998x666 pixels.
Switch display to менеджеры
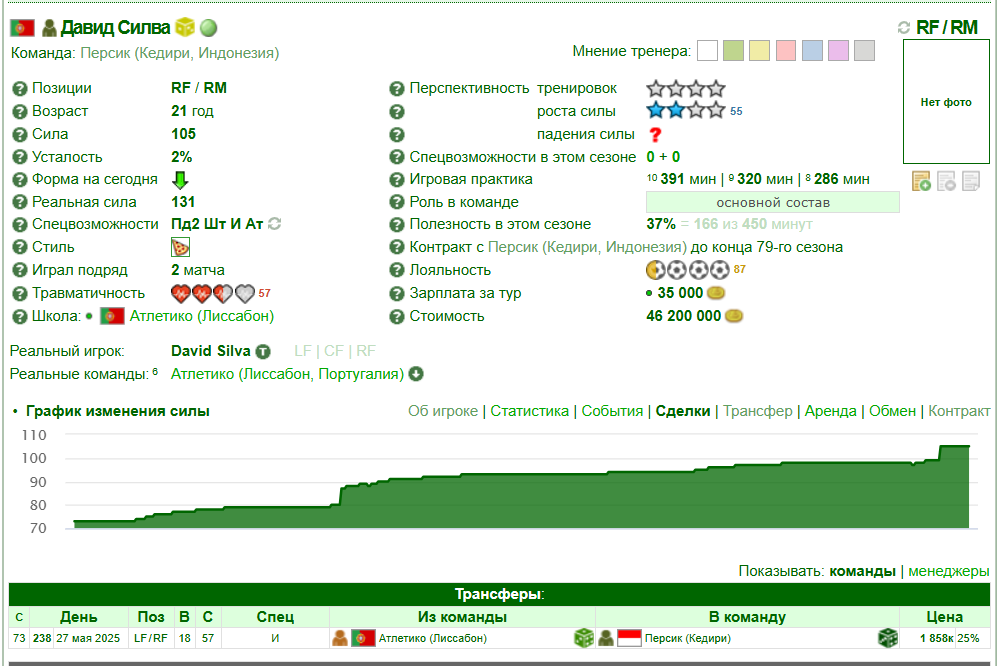(948, 571)
